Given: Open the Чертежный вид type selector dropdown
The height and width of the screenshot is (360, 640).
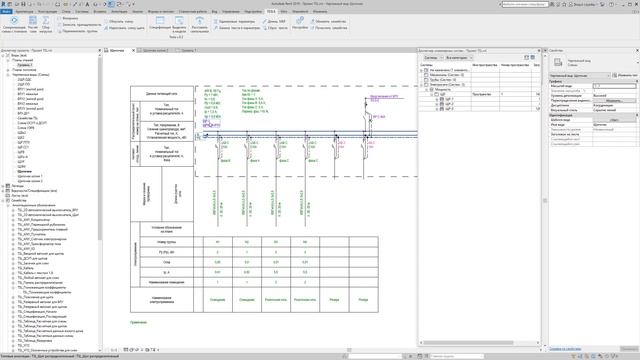Looking at the screenshot, I should point(580,76).
